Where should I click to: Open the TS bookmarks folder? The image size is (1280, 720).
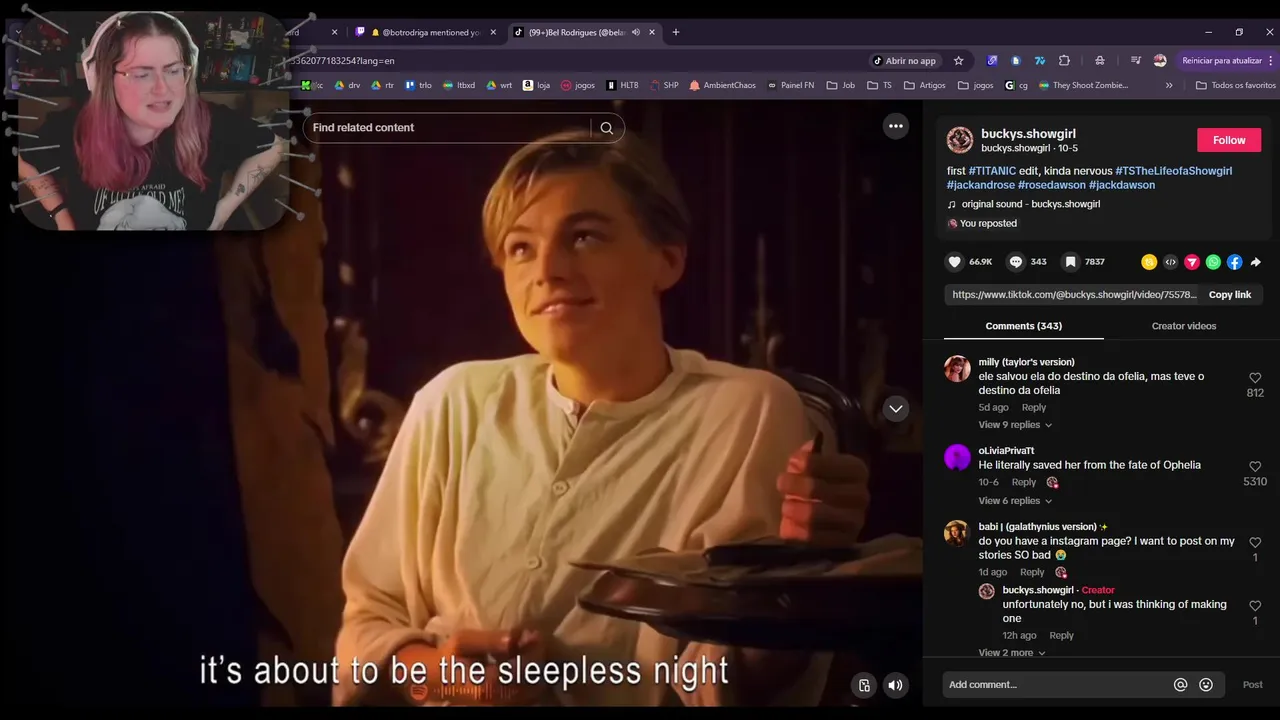(x=879, y=85)
